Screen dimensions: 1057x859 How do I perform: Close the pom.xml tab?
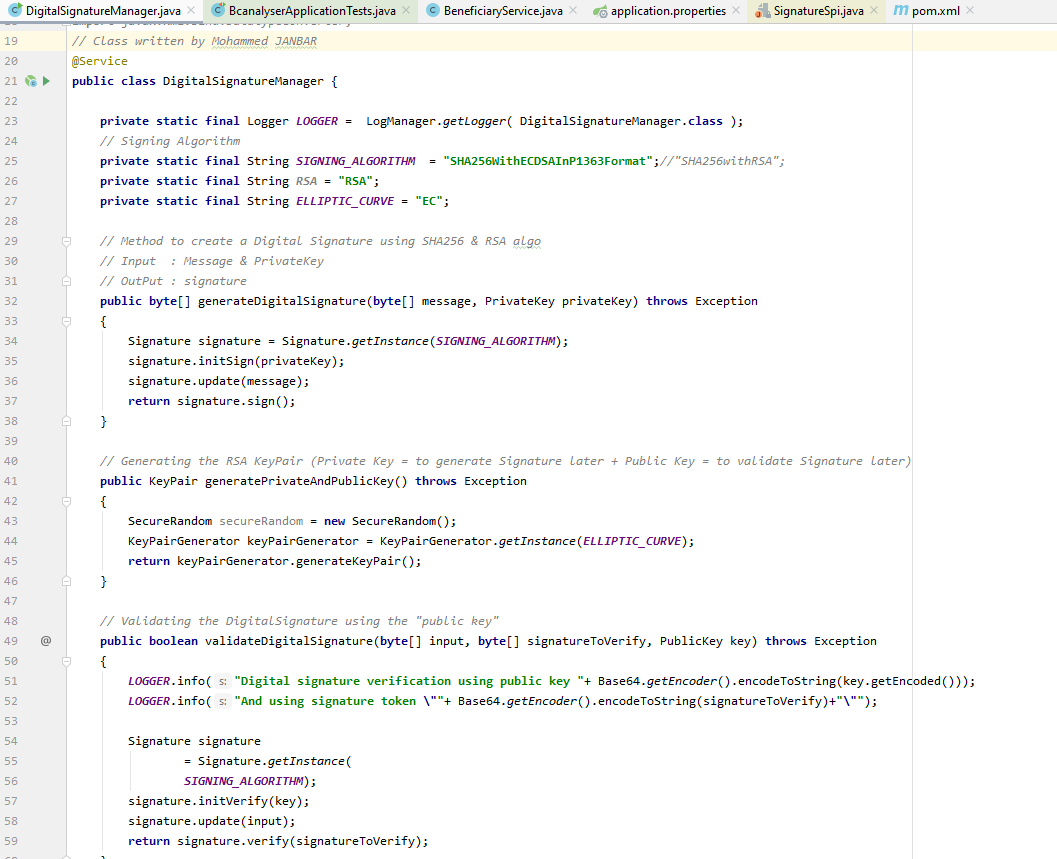coord(970,11)
